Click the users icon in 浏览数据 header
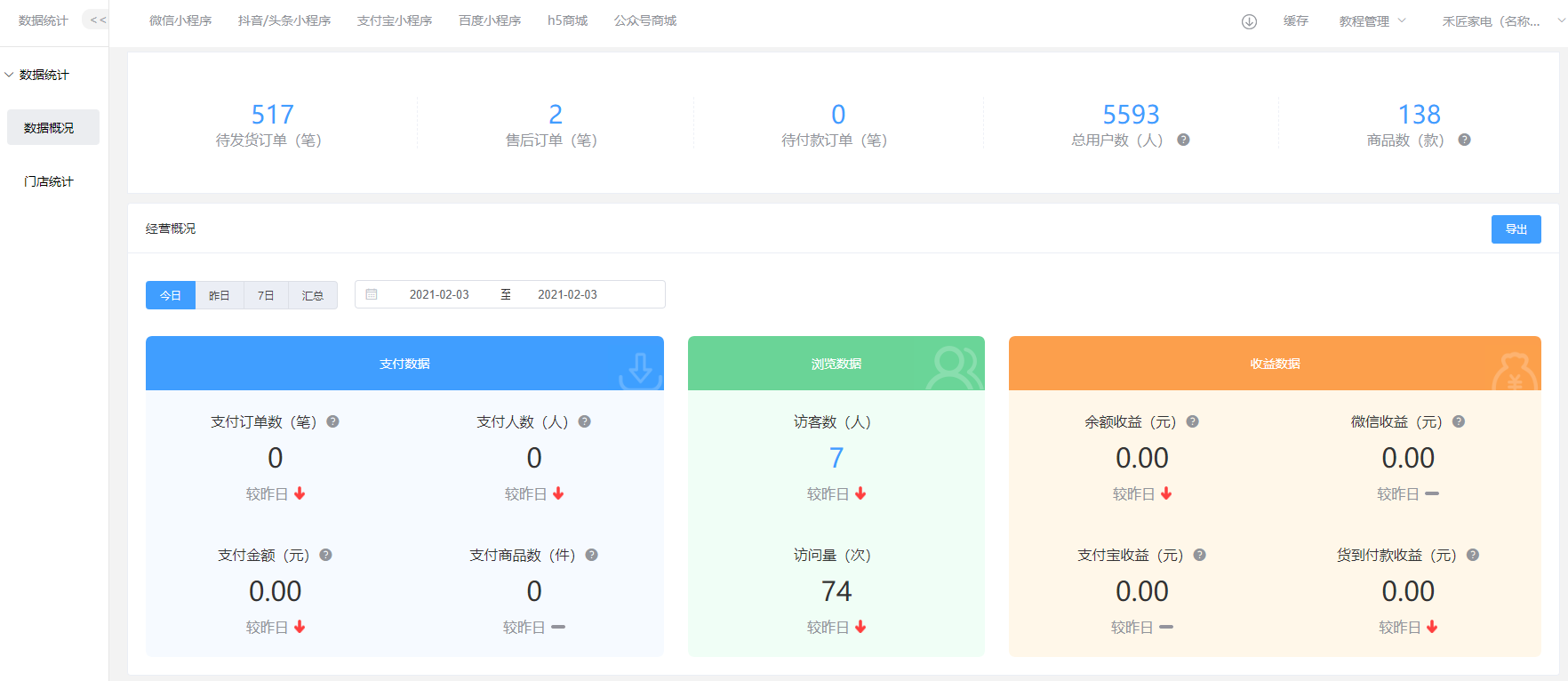 point(954,368)
